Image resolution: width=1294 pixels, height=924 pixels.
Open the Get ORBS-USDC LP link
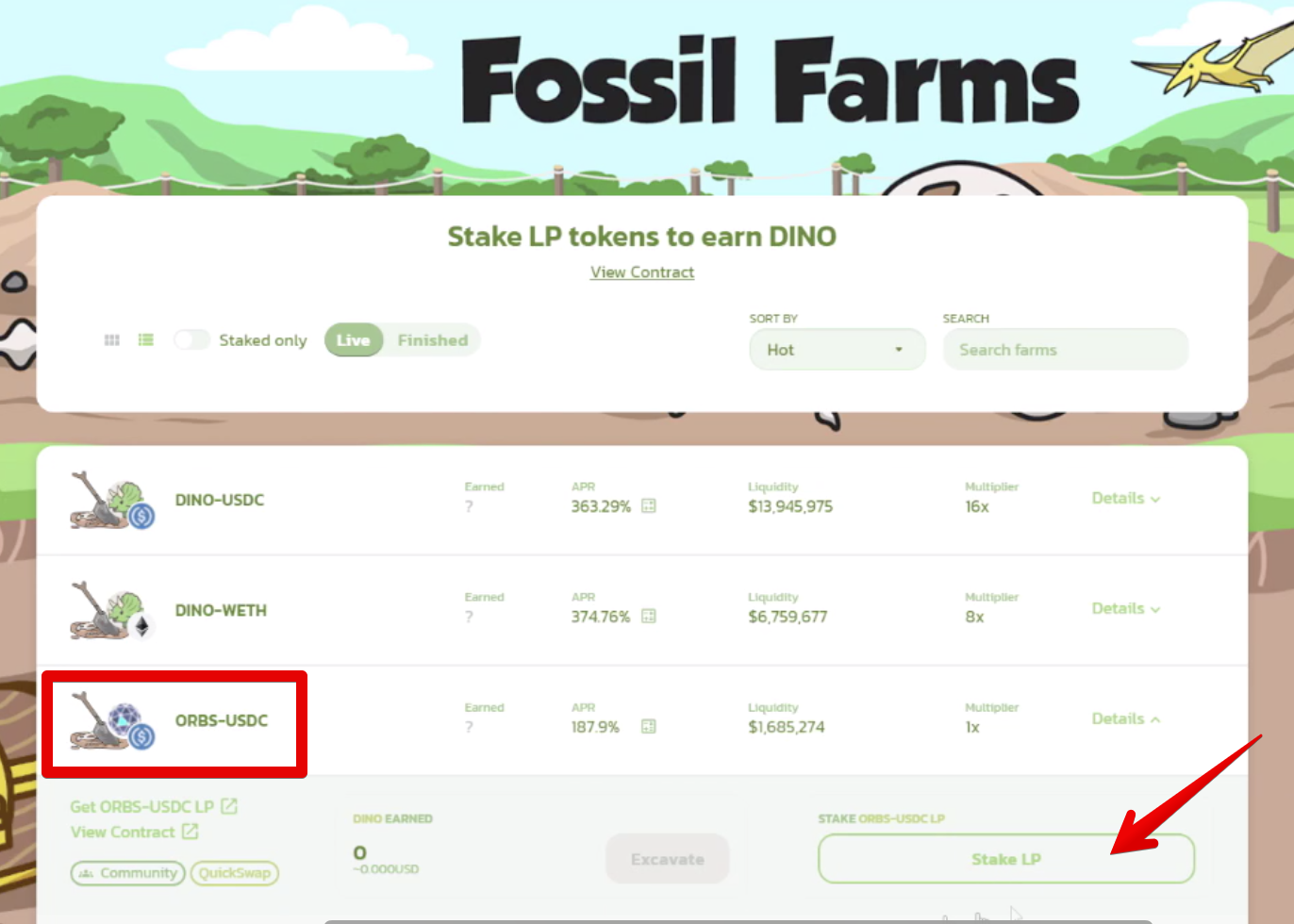pos(154,807)
